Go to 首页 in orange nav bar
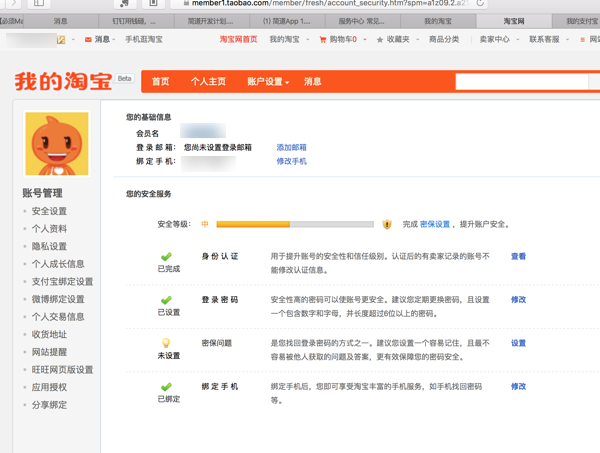This screenshot has width=600, height=453. click(160, 81)
